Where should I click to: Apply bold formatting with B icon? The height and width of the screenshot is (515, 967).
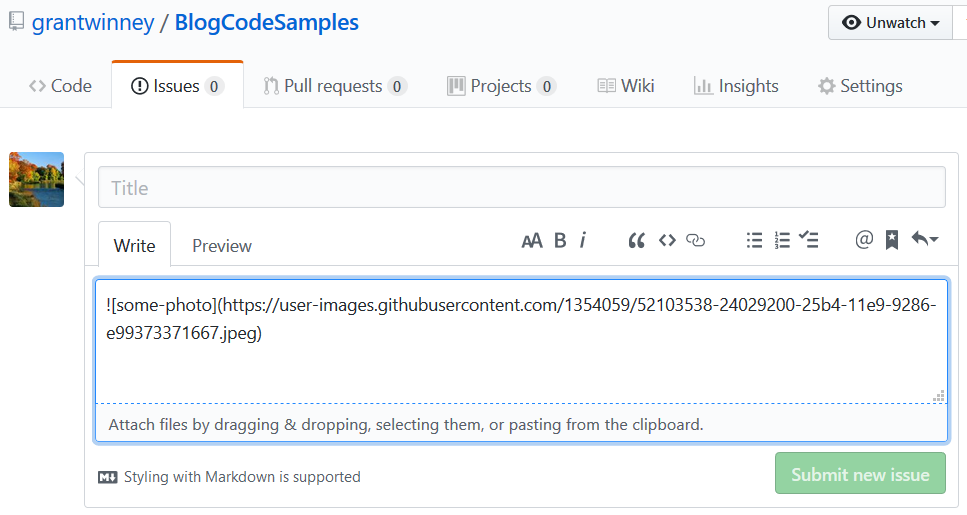(x=560, y=241)
